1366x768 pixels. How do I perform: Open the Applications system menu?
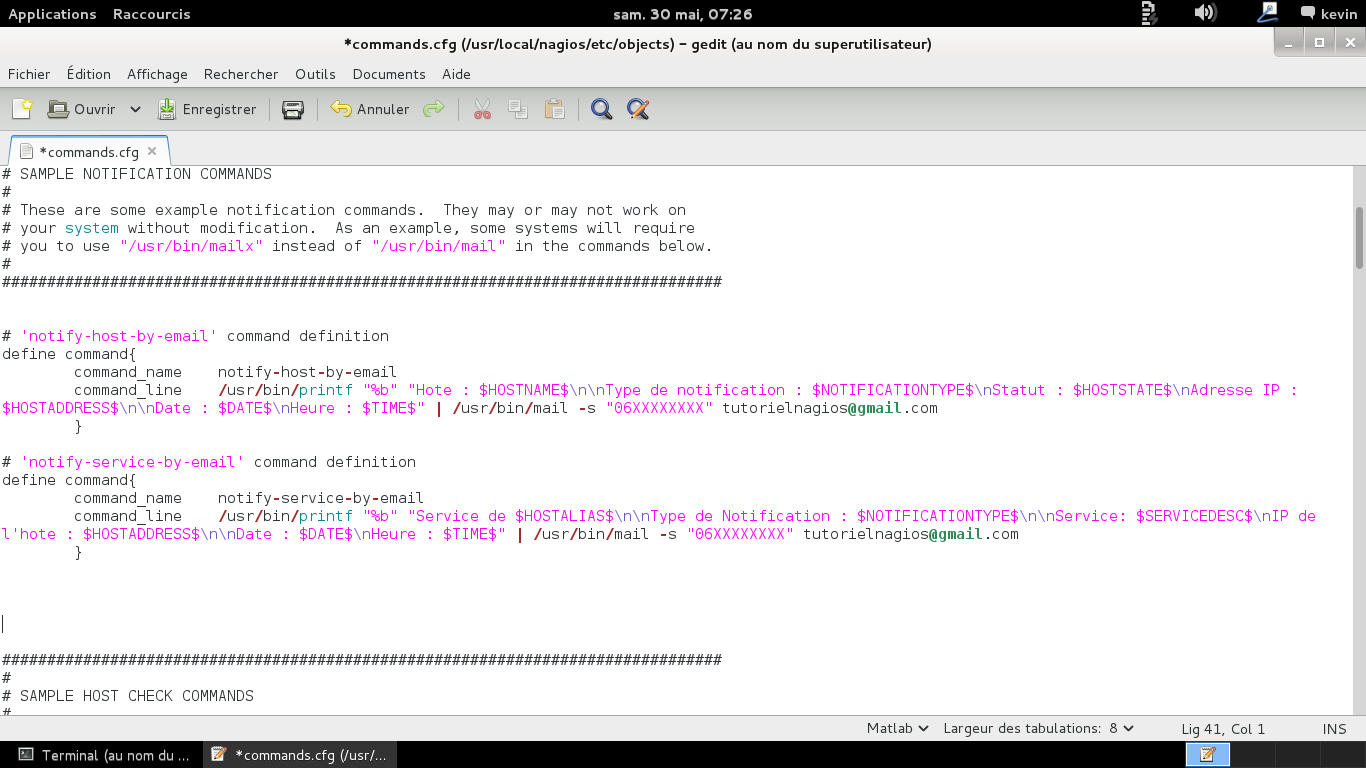52,14
